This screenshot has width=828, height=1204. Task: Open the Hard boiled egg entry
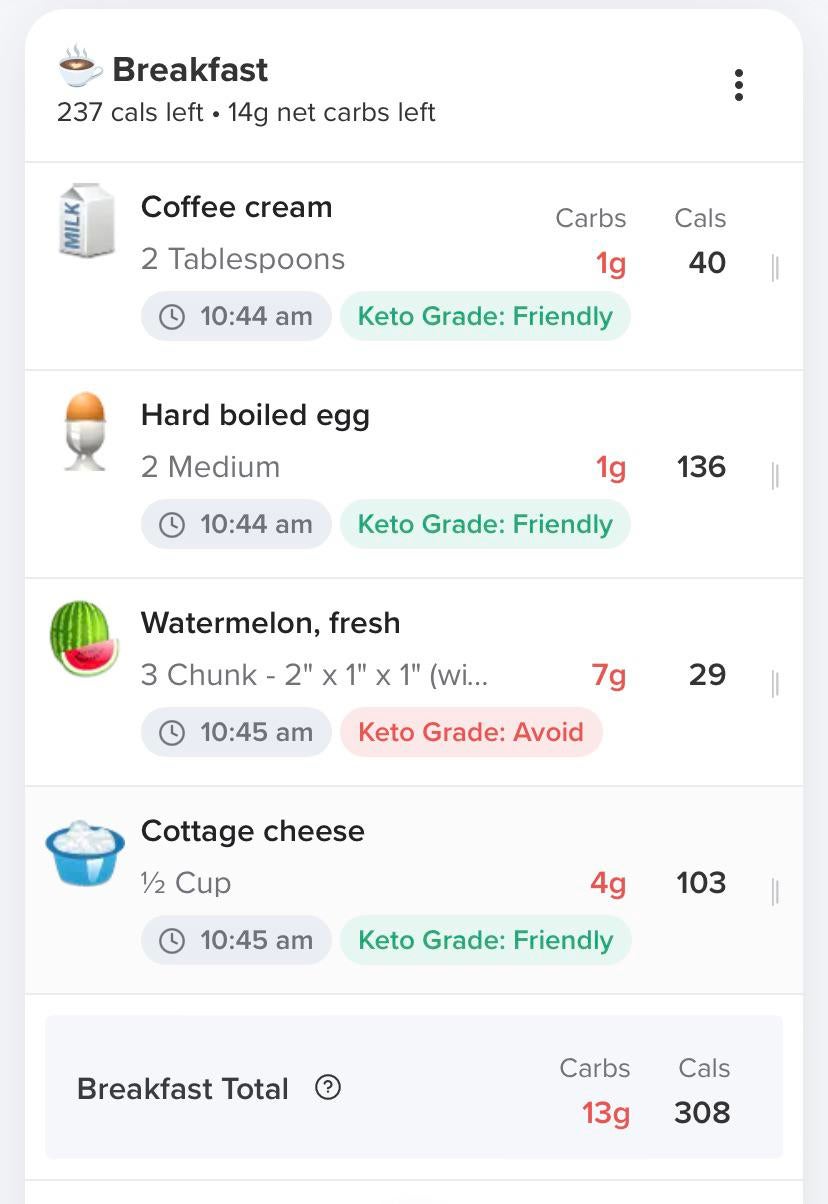[256, 416]
